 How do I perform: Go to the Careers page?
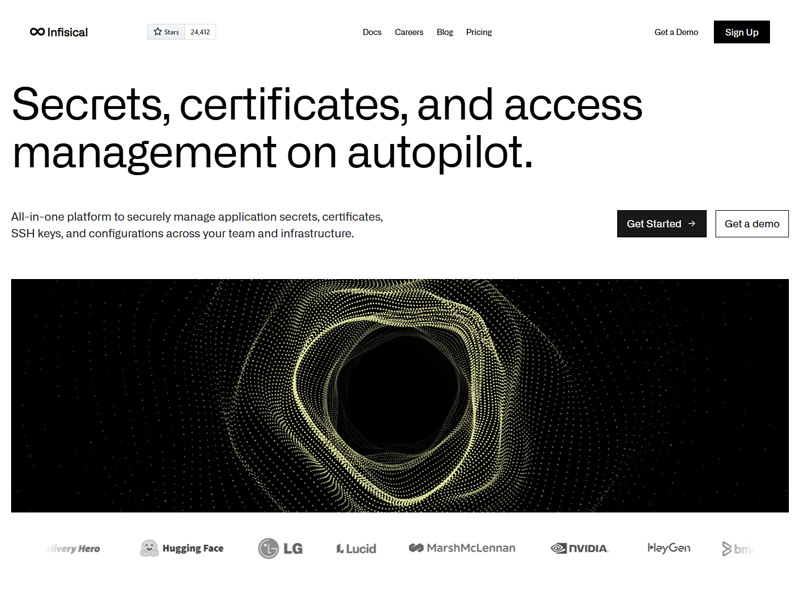click(409, 32)
